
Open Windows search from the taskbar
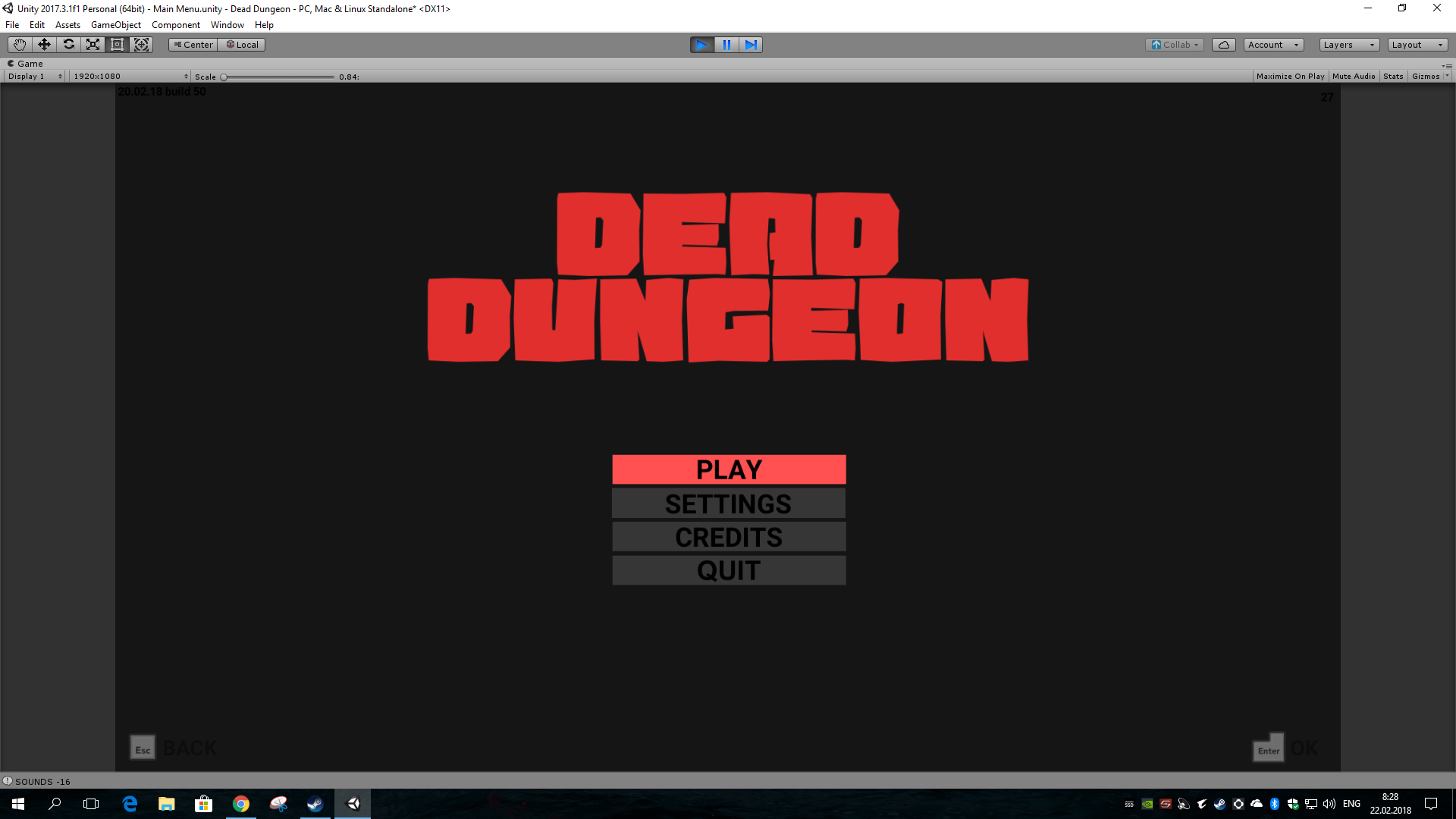pos(55,804)
